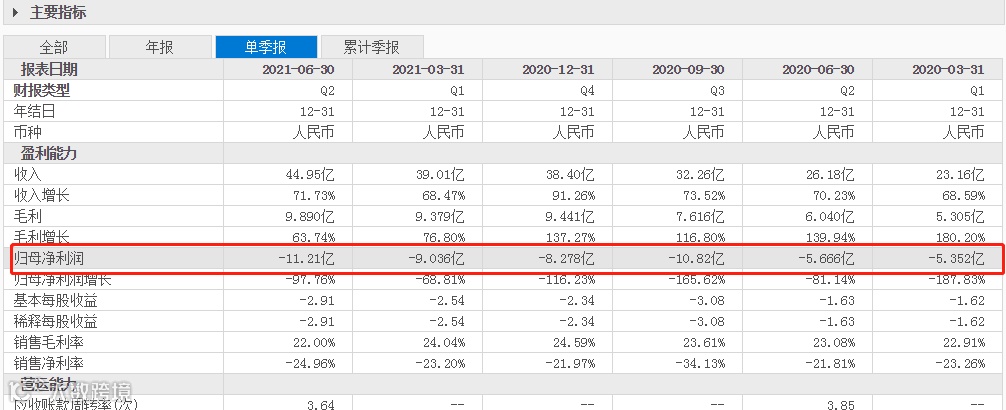The height and width of the screenshot is (410, 1006).
Task: Click net margin -24.96%
Action: tap(310, 364)
